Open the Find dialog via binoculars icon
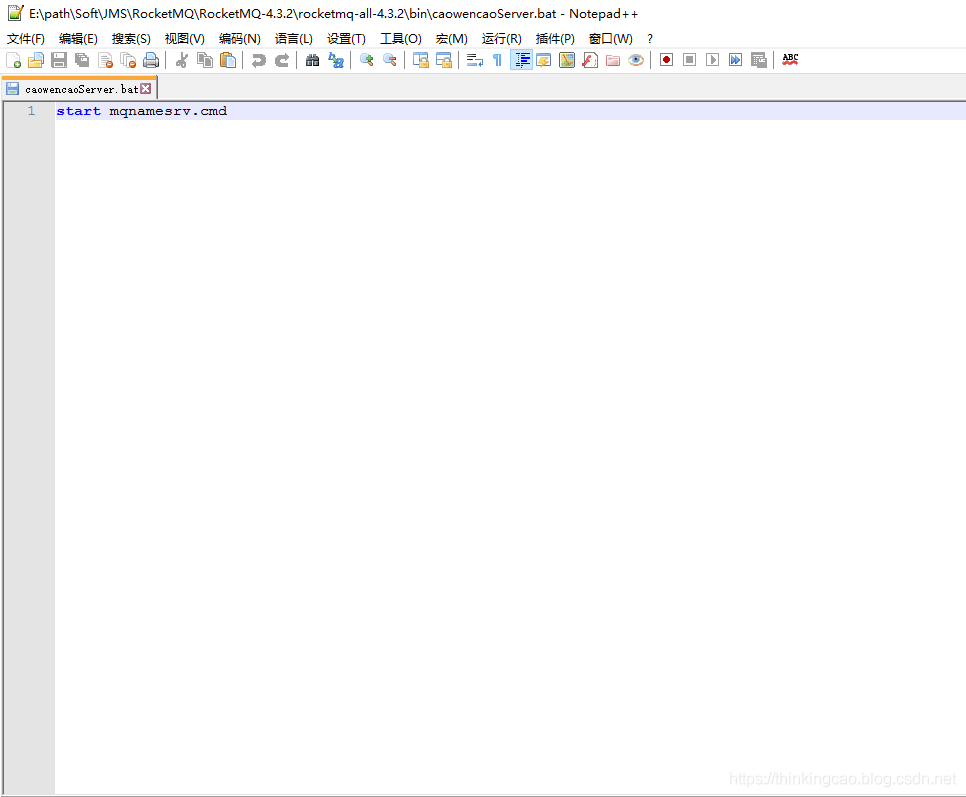Viewport: 966px width, 797px height. [312, 60]
